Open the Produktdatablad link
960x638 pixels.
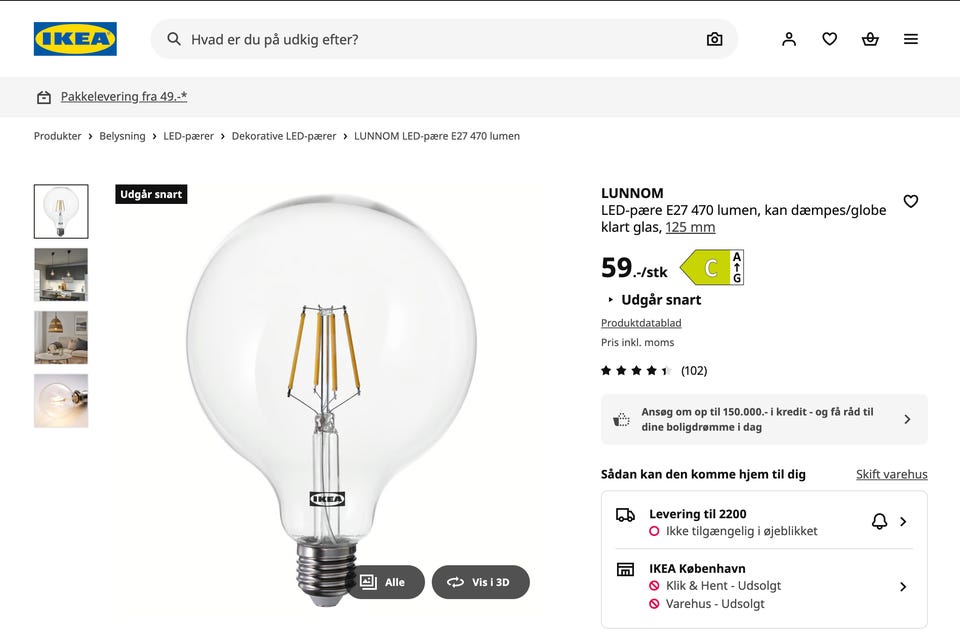[641, 323]
